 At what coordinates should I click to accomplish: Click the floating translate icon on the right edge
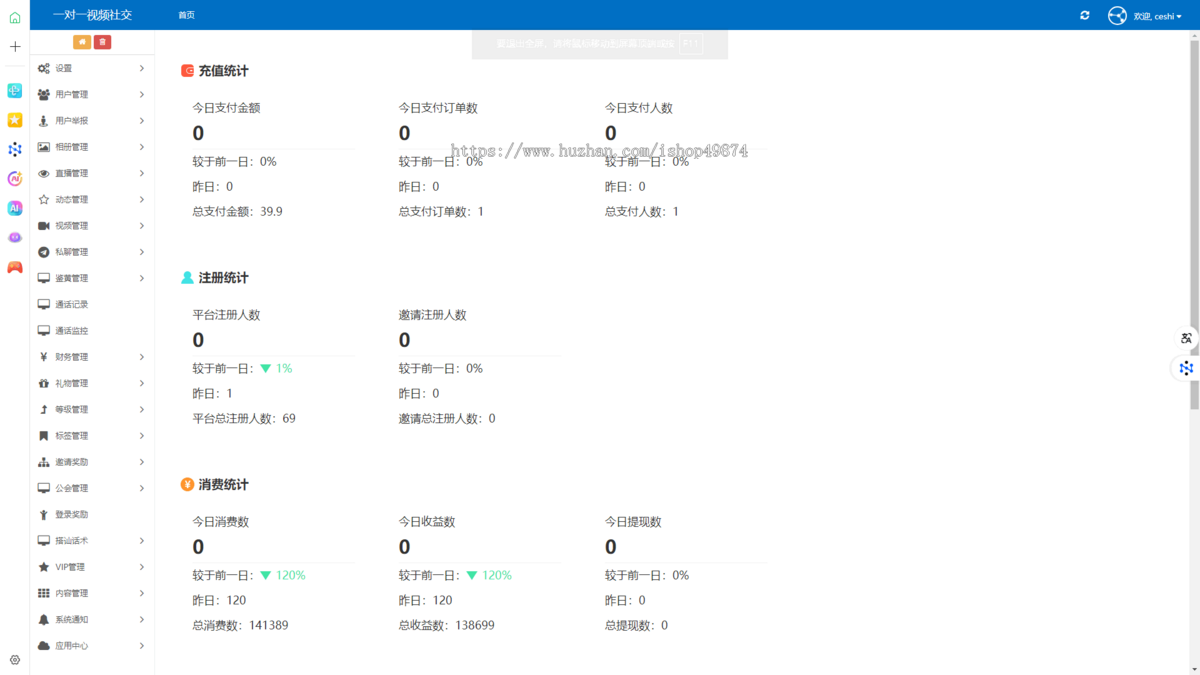[x=1186, y=338]
